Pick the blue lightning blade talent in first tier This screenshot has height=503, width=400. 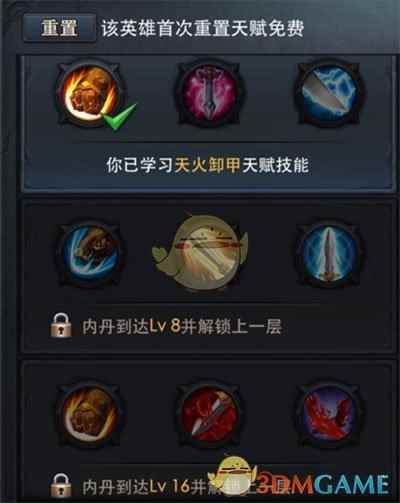(329, 92)
